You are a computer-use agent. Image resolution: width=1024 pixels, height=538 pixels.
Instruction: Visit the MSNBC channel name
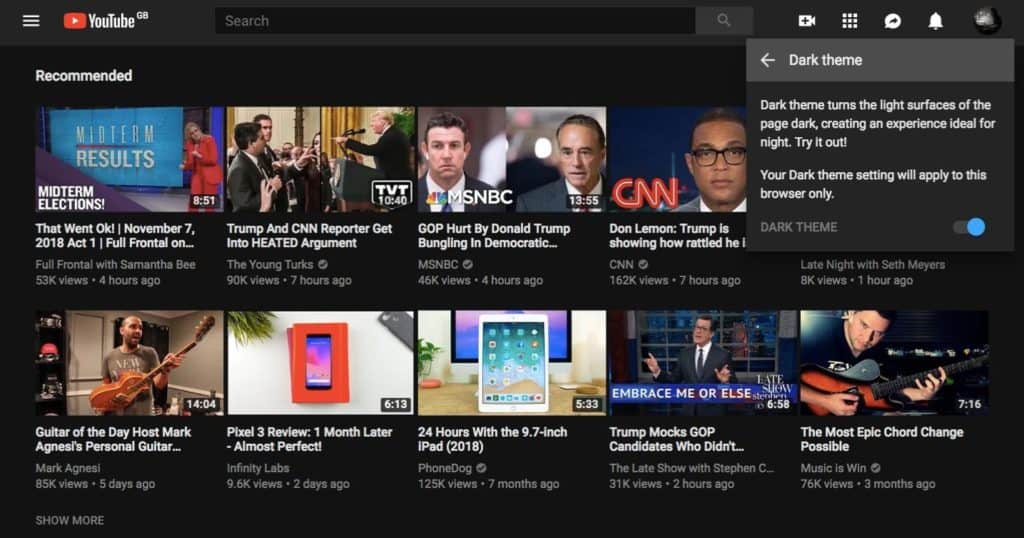pyautogui.click(x=438, y=264)
